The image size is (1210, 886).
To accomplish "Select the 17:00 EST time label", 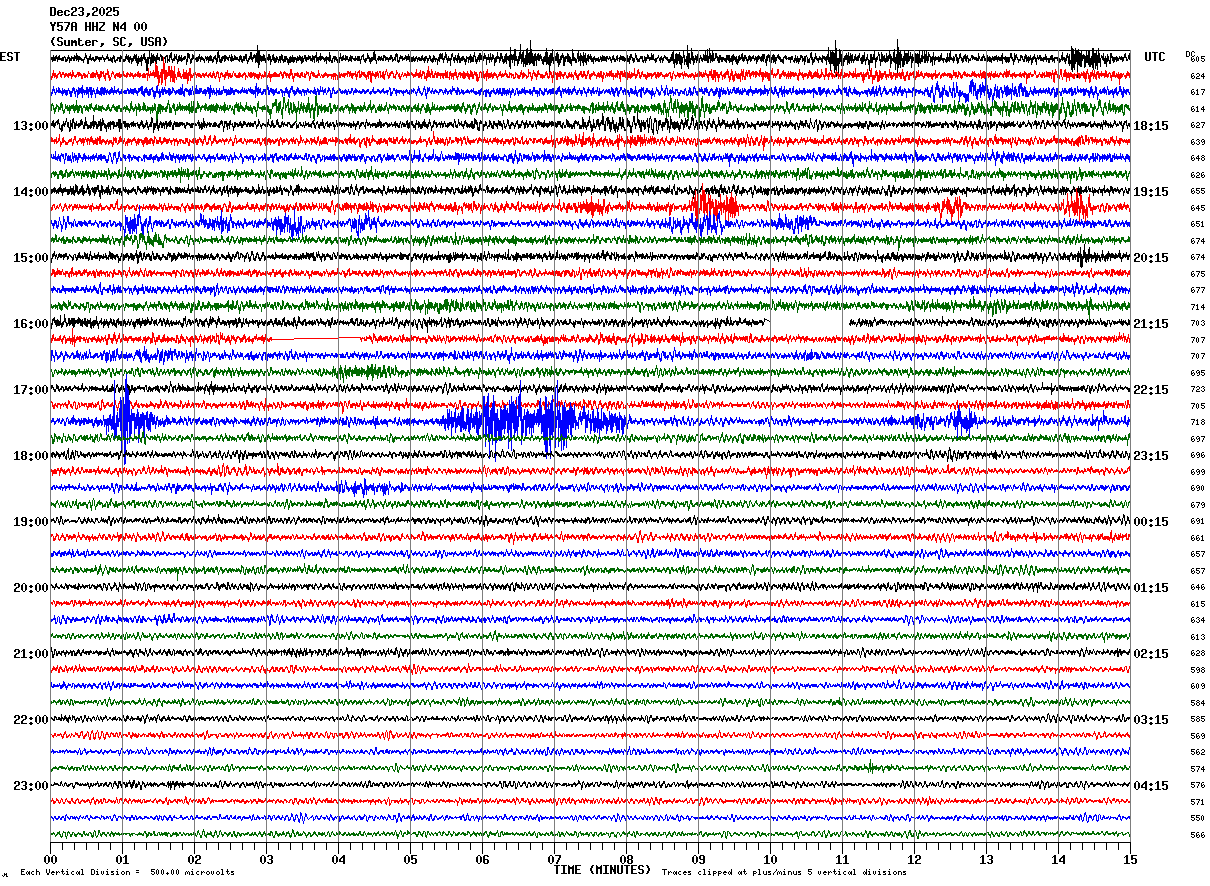I will click(x=31, y=390).
